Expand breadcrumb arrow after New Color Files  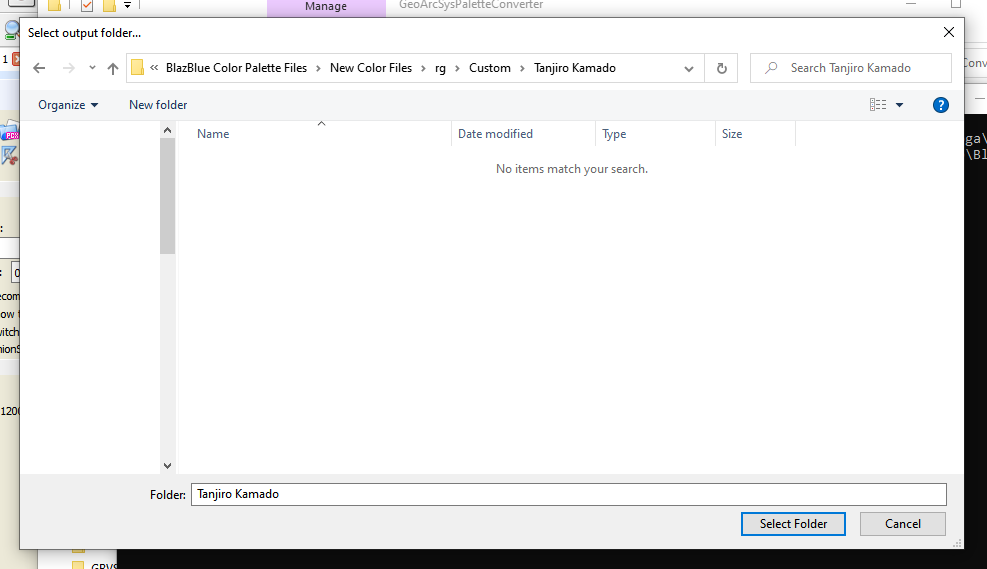(424, 68)
